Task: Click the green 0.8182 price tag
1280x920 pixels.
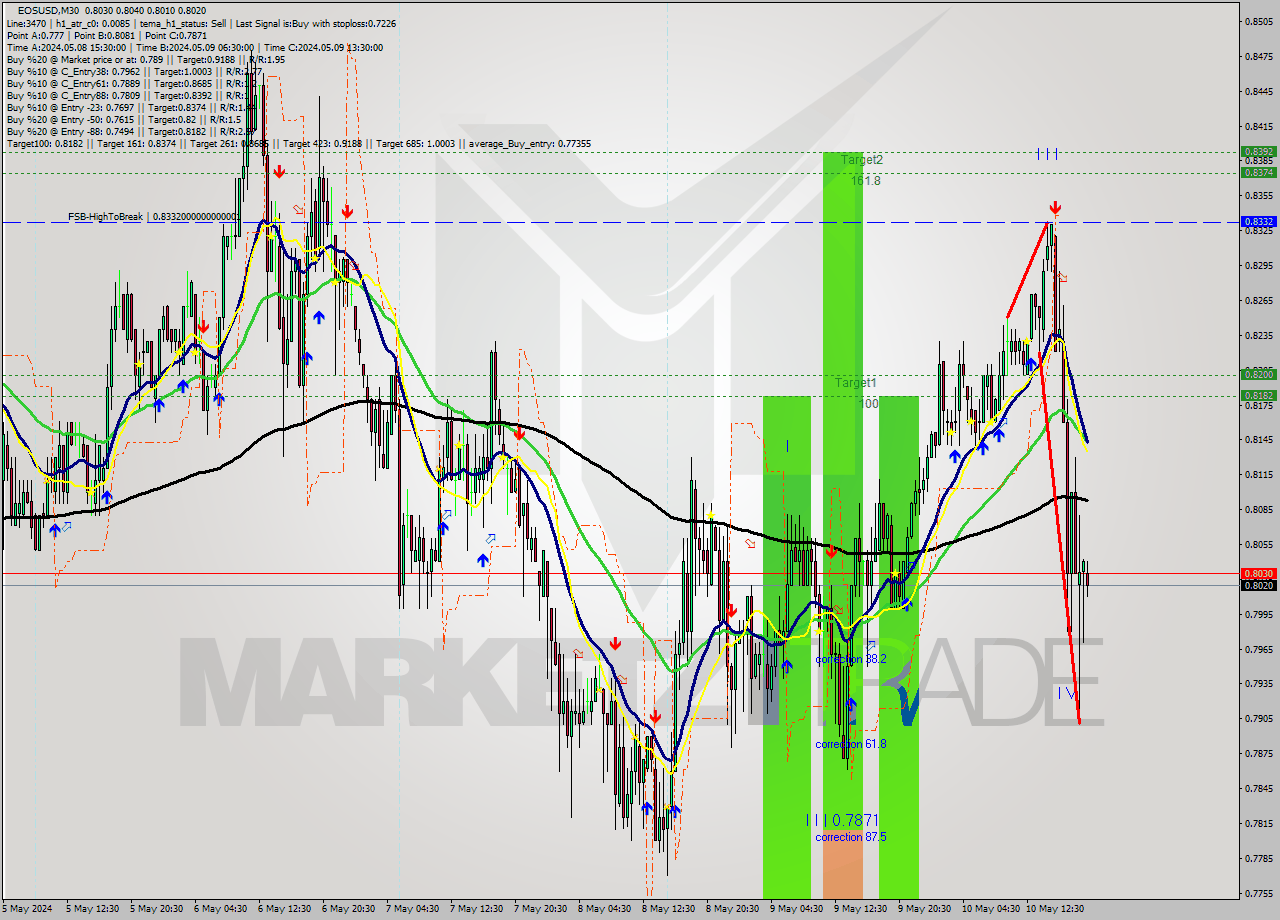Action: (1257, 395)
